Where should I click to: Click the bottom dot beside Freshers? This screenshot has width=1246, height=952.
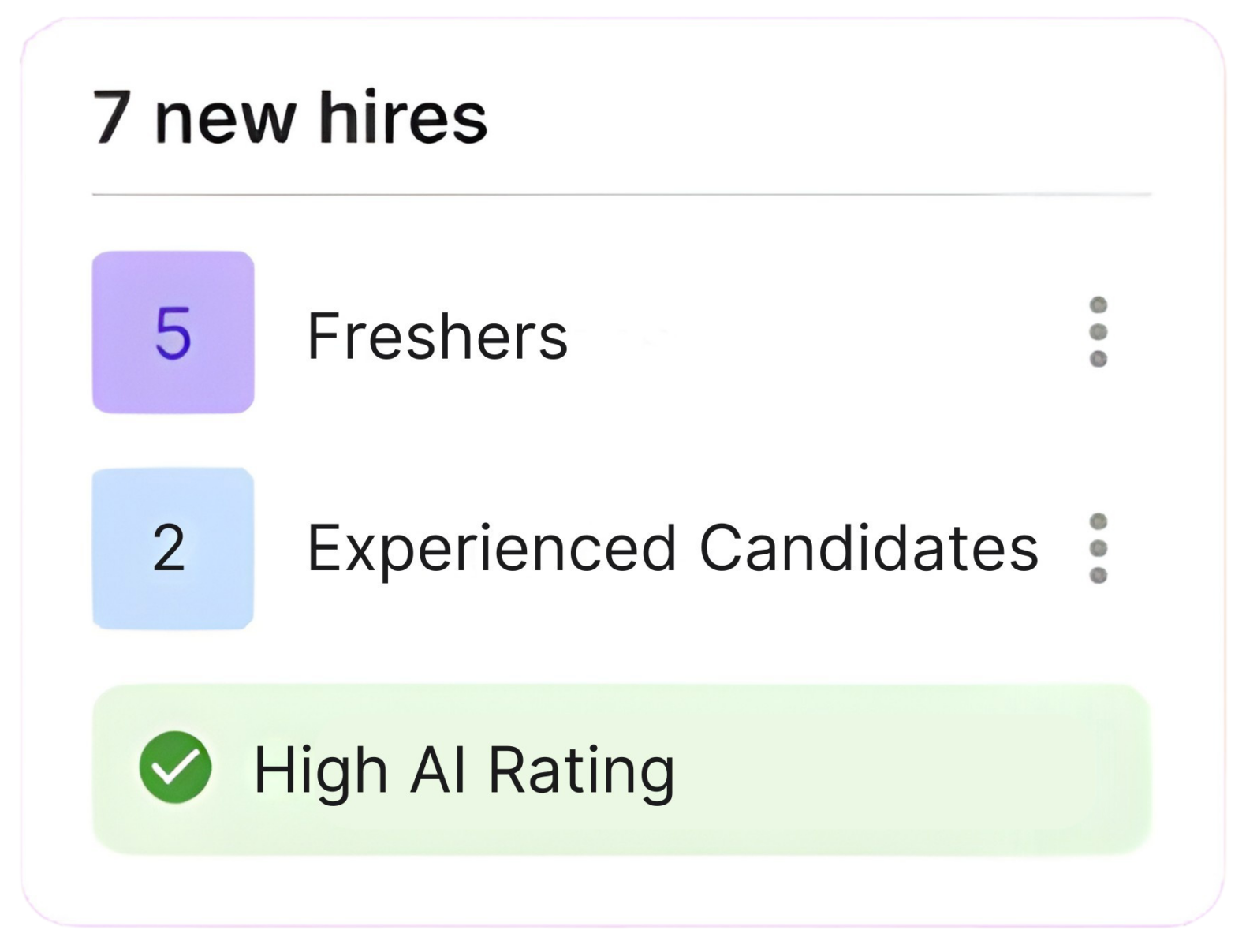tap(1099, 359)
